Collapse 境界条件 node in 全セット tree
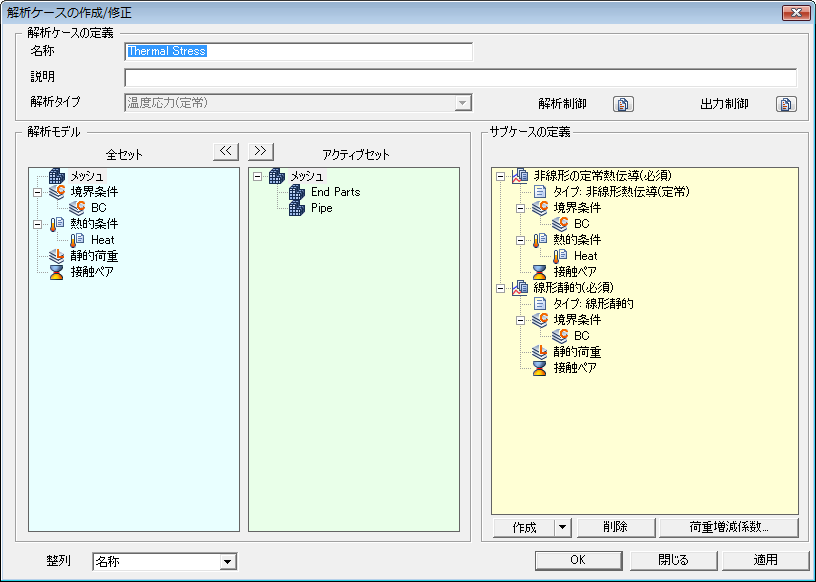 click(37, 192)
